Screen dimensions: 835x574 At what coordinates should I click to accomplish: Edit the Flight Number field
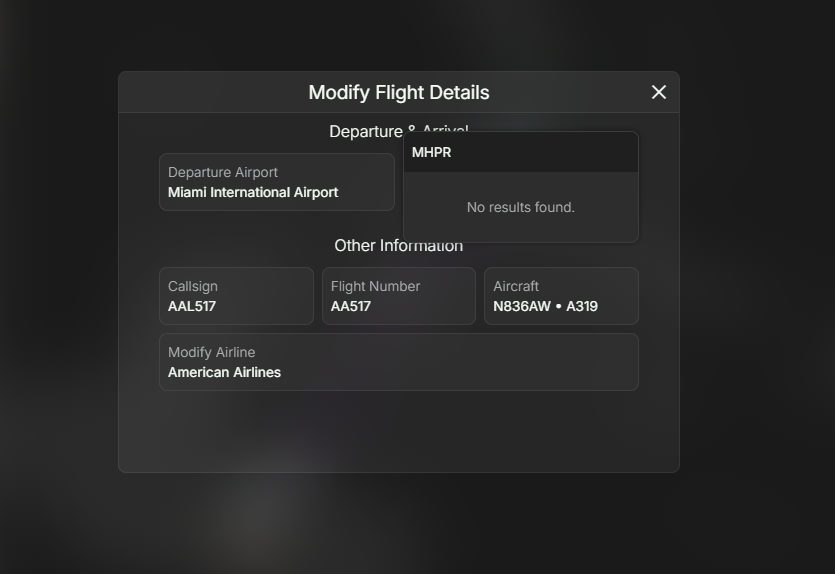pyautogui.click(x=399, y=296)
